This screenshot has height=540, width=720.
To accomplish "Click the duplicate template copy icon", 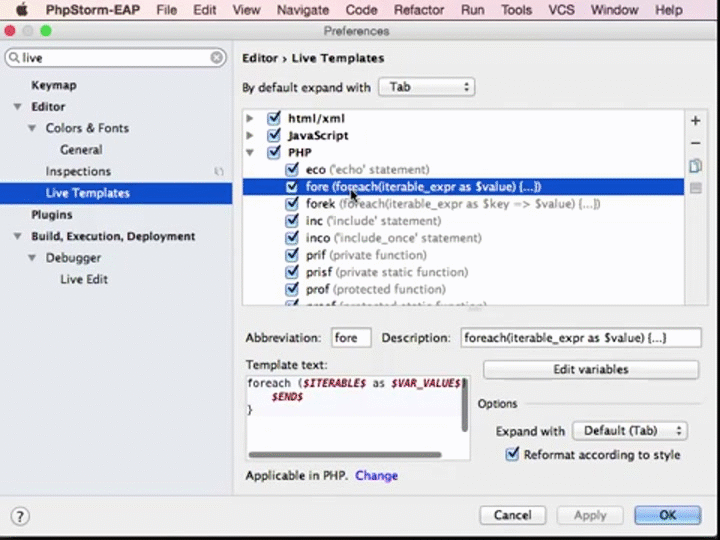I will point(695,166).
